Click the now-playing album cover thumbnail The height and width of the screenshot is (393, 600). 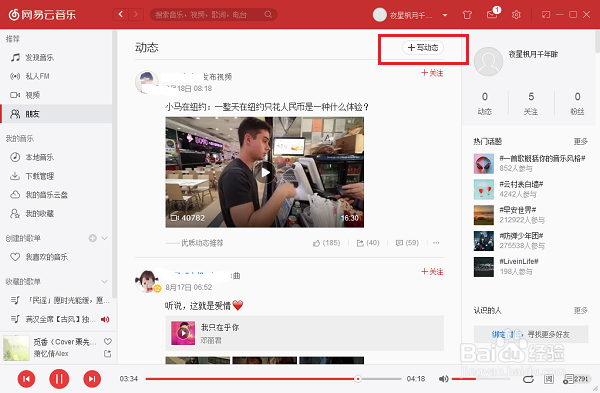pos(16,348)
